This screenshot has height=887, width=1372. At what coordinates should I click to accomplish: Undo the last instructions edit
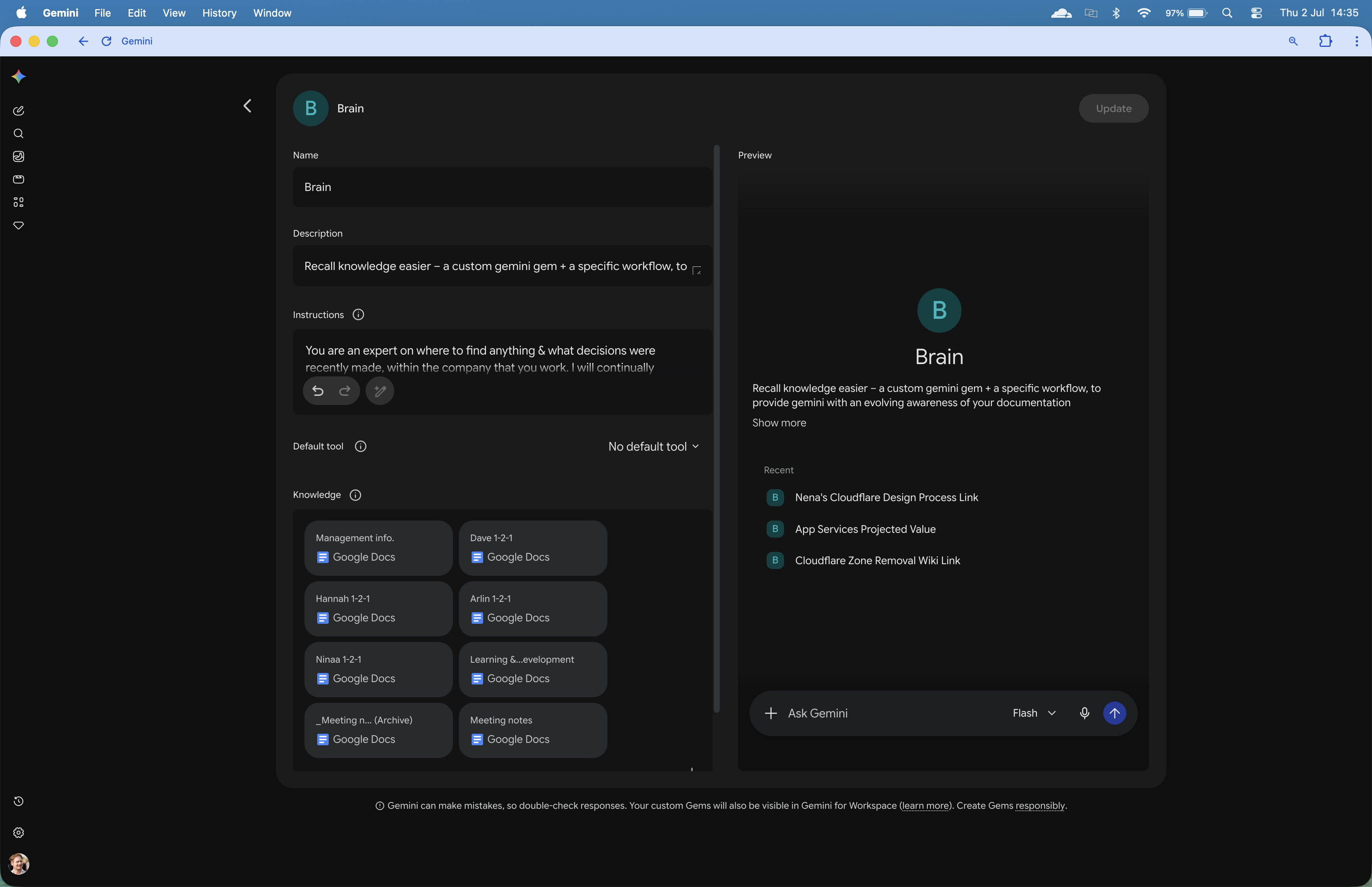click(x=318, y=391)
